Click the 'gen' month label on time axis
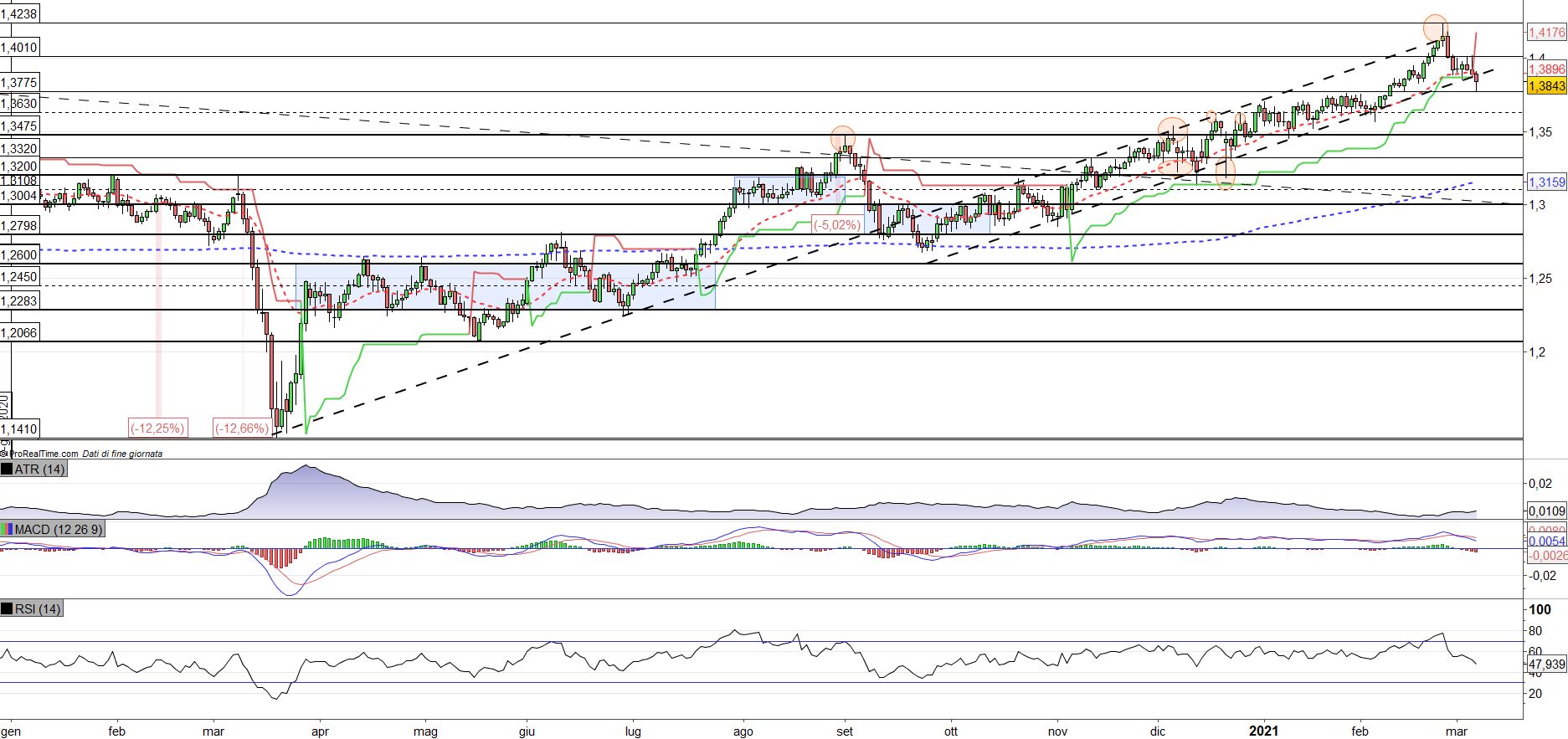The width and height of the screenshot is (1568, 739). pos(12,731)
